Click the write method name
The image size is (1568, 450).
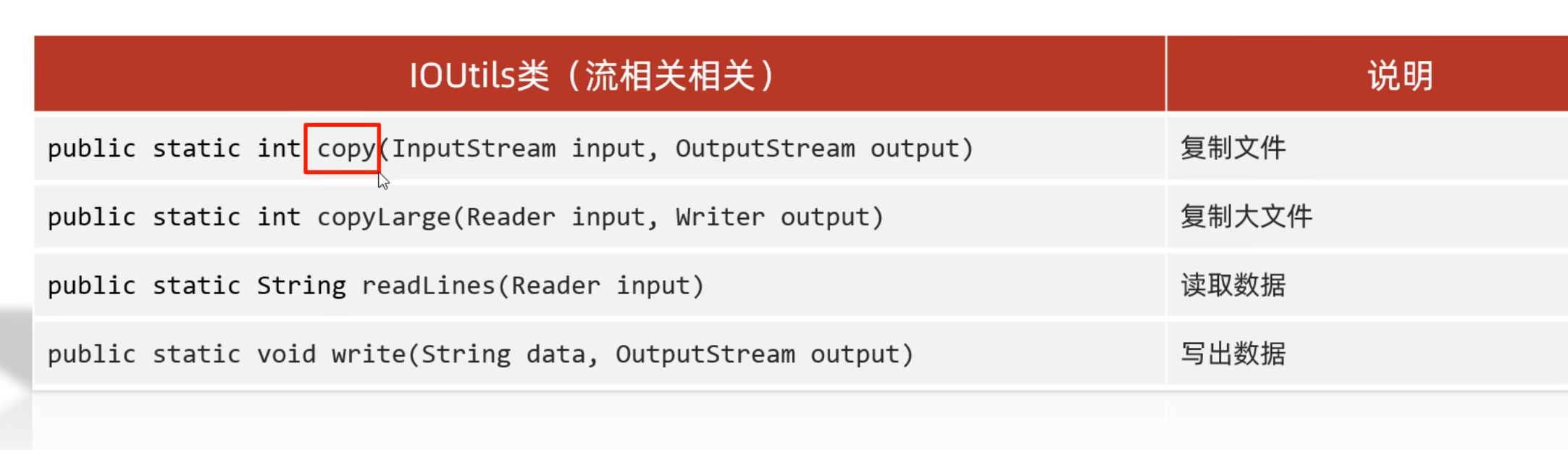369,354
